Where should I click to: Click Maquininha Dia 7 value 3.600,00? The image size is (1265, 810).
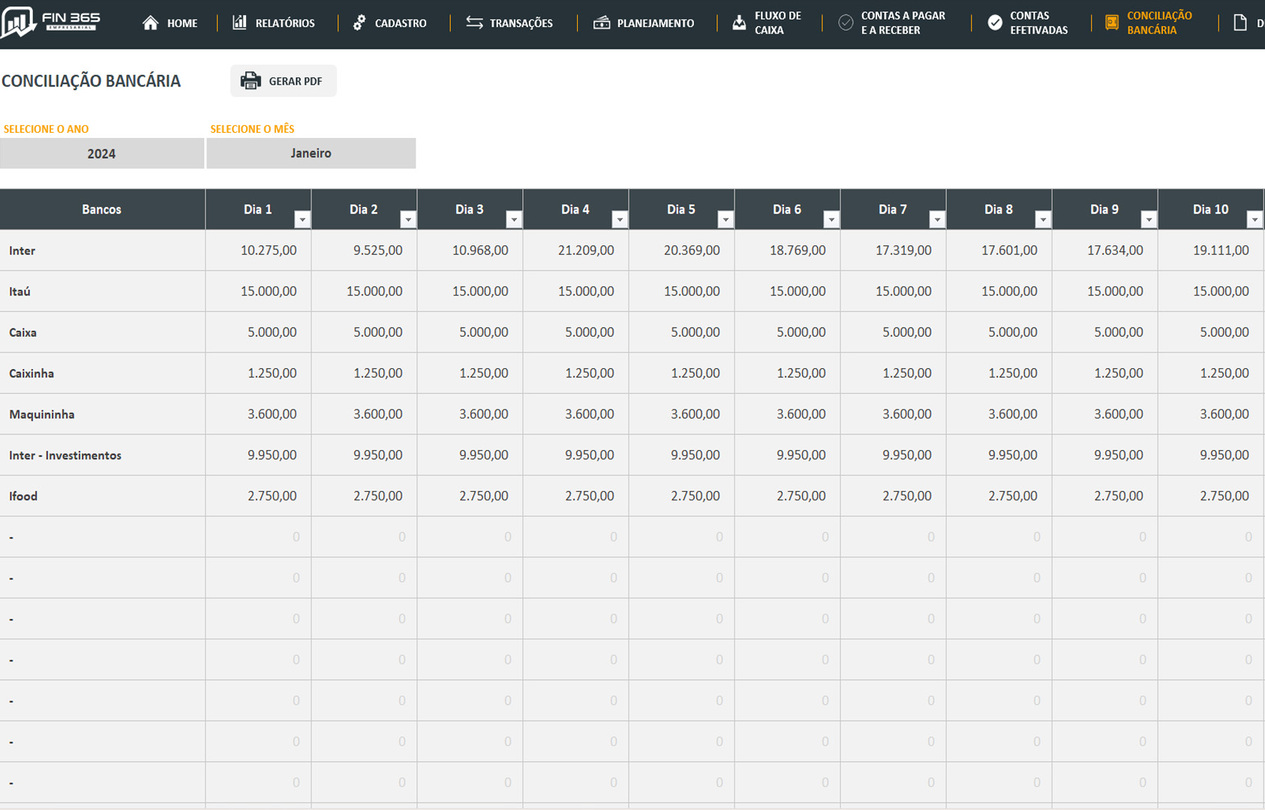pos(907,415)
